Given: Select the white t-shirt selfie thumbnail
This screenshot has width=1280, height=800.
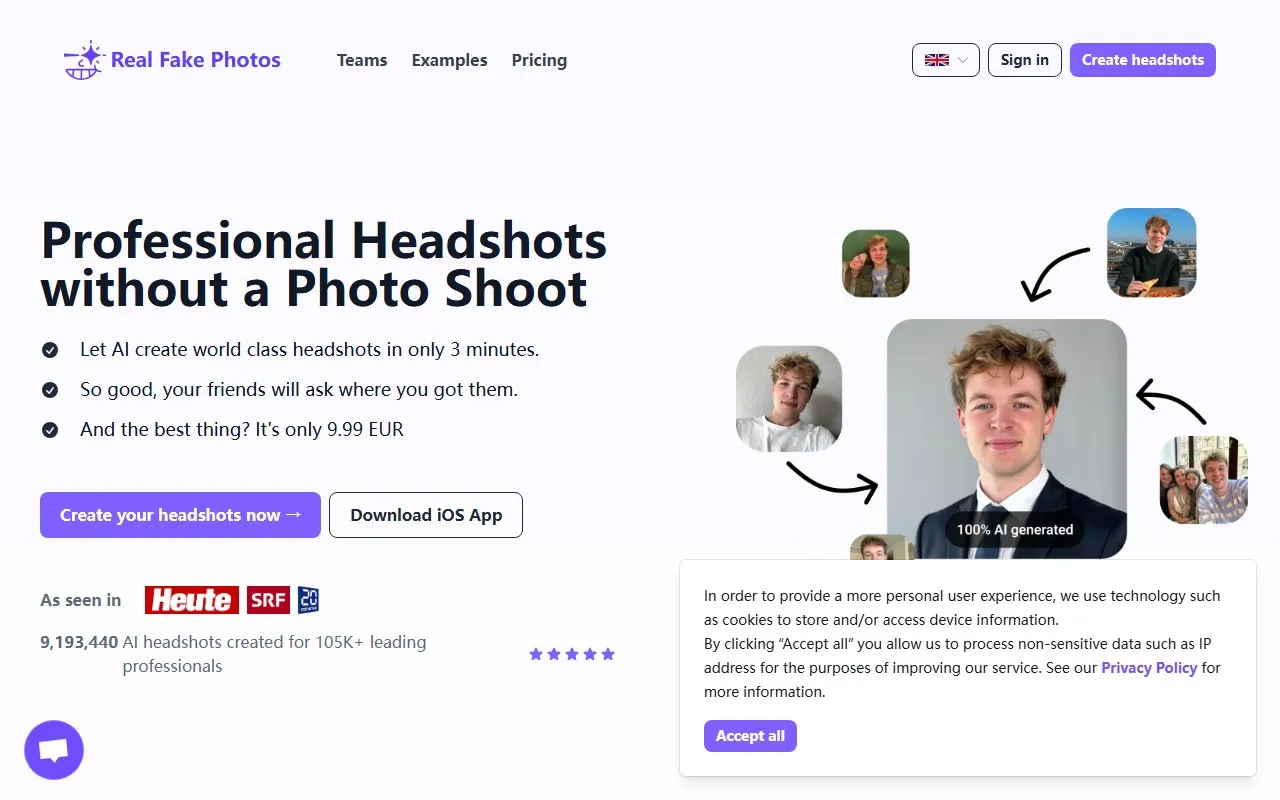Looking at the screenshot, I should (x=789, y=398).
